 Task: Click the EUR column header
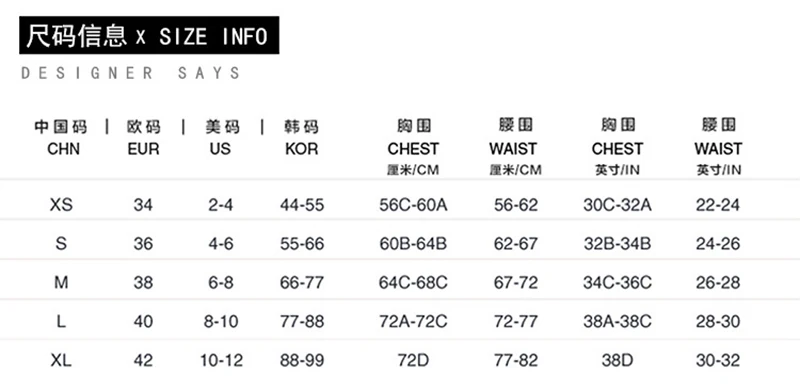point(143,138)
